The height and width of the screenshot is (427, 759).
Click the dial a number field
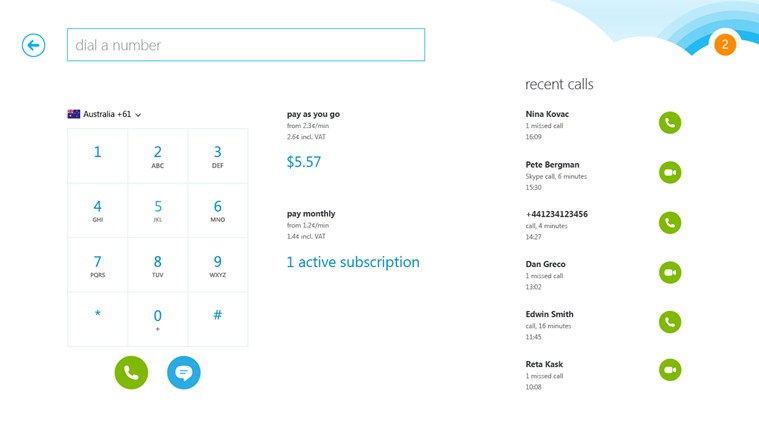tap(246, 45)
